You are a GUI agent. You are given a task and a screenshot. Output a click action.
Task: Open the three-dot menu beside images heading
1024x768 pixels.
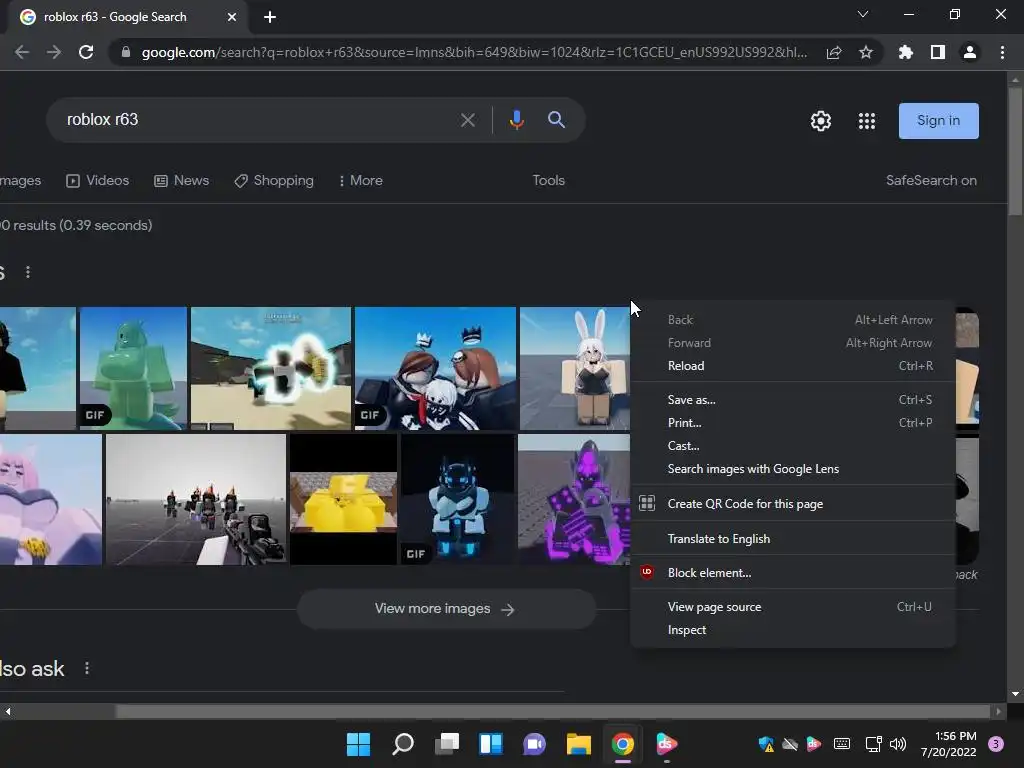click(27, 272)
